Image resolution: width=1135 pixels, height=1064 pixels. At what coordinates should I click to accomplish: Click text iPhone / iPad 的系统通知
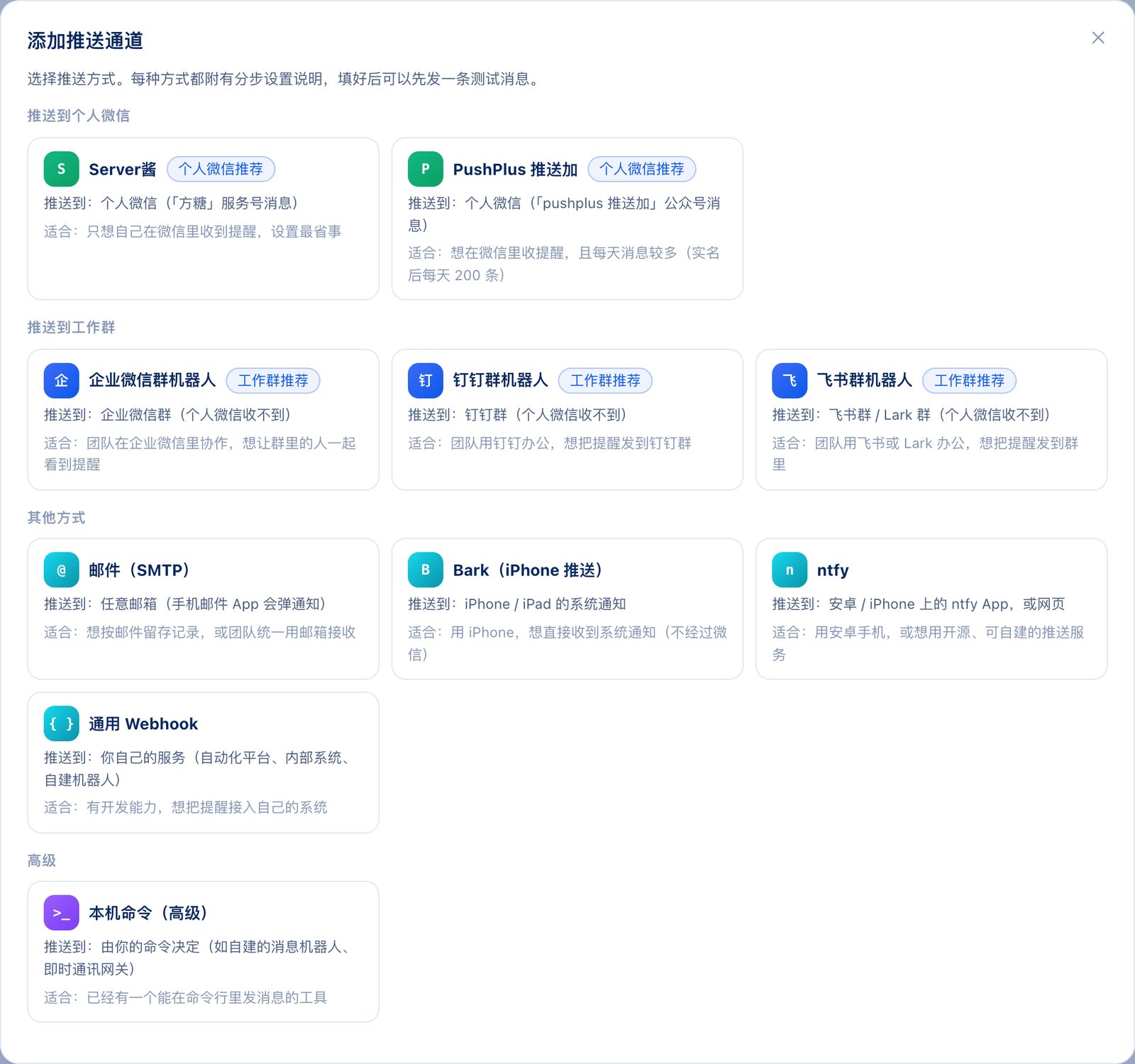click(x=545, y=604)
